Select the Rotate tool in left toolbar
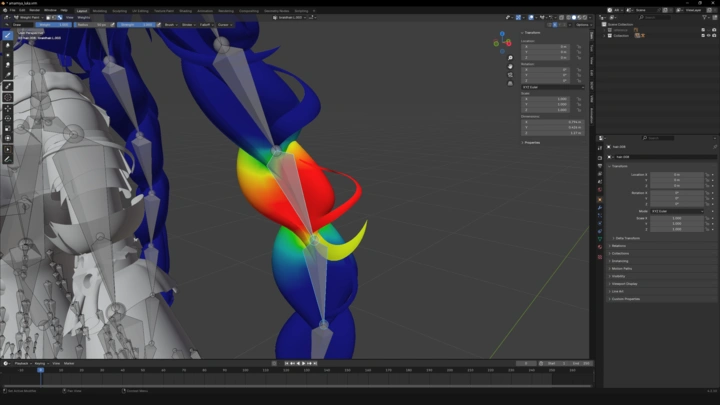 [x=7, y=118]
